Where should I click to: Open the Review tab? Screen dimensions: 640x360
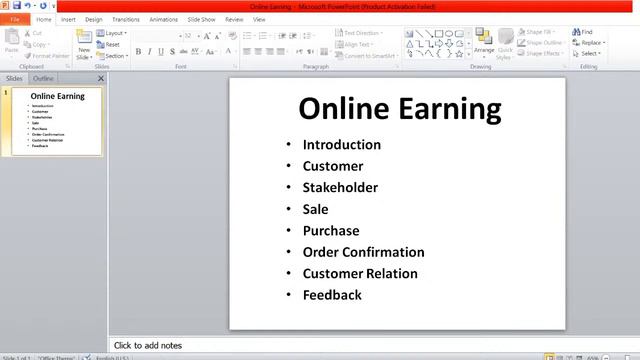pos(234,20)
